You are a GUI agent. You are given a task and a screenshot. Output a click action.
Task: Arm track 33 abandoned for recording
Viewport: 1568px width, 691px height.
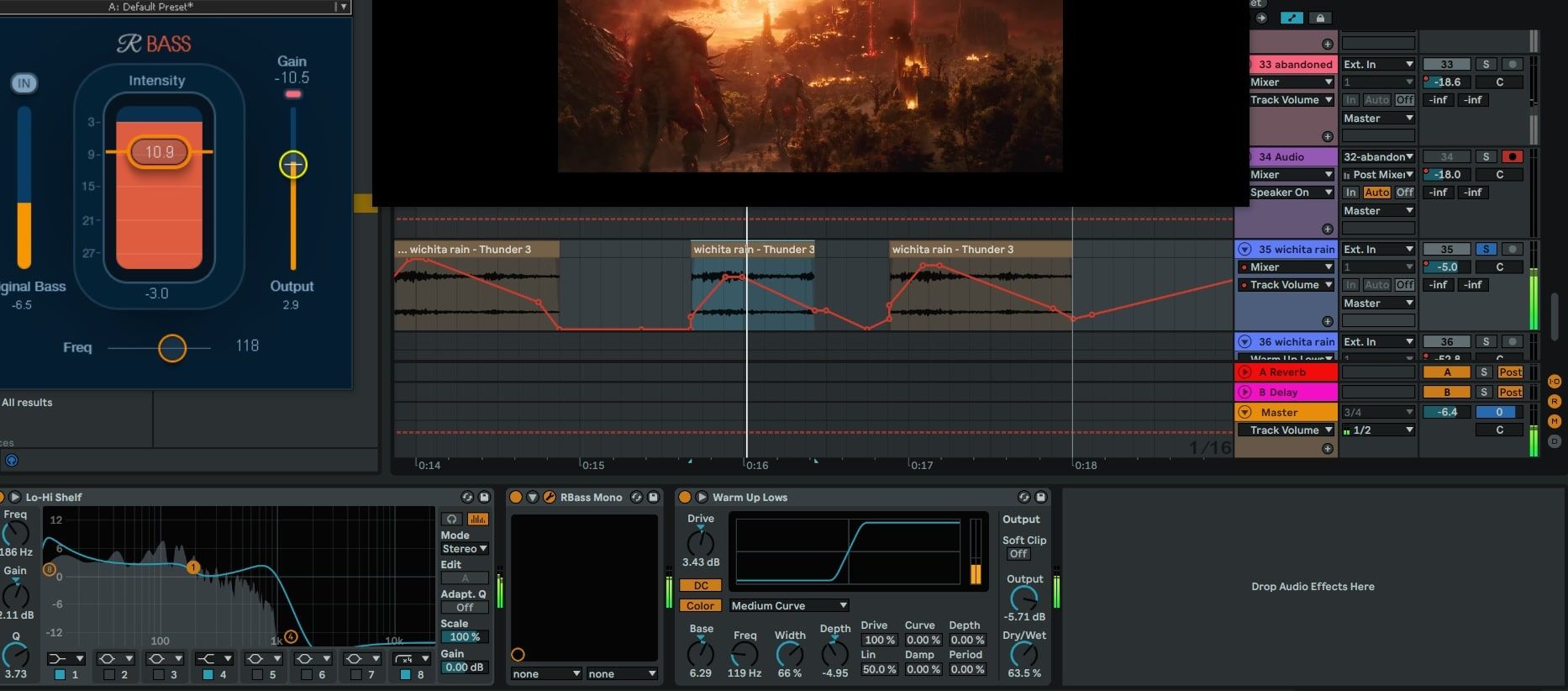[1513, 64]
